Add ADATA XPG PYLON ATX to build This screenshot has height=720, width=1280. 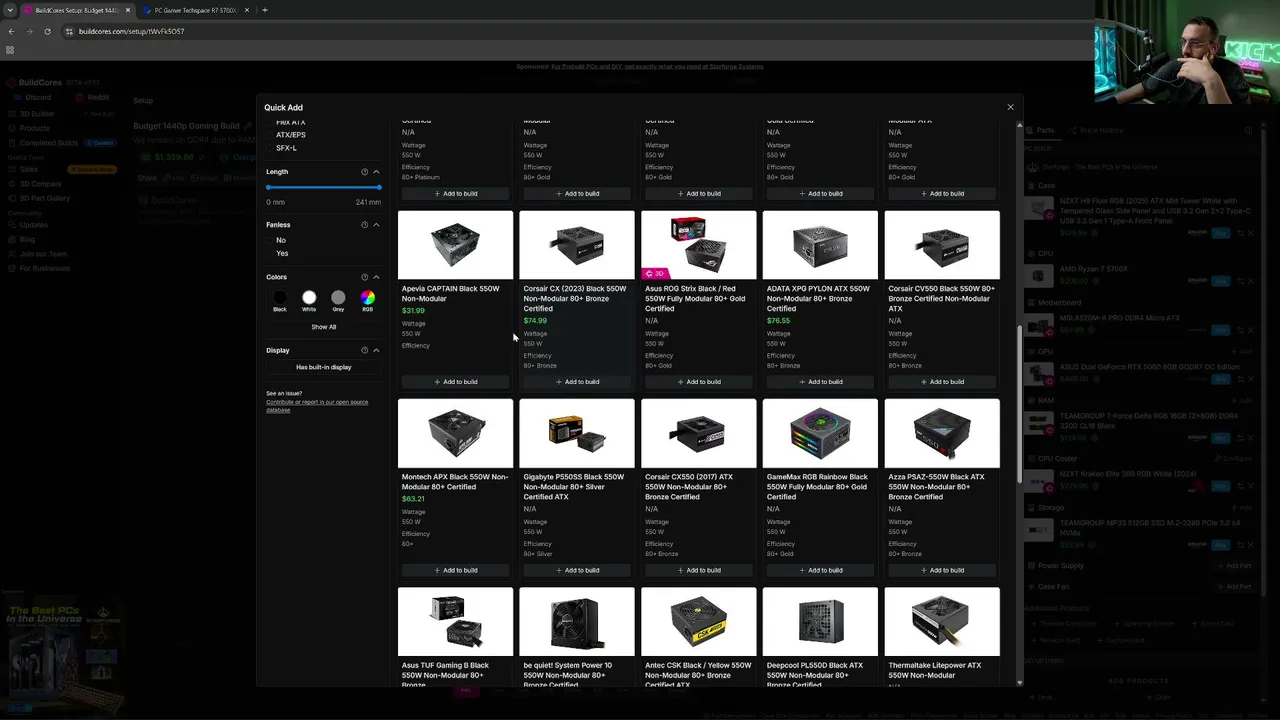coord(821,382)
